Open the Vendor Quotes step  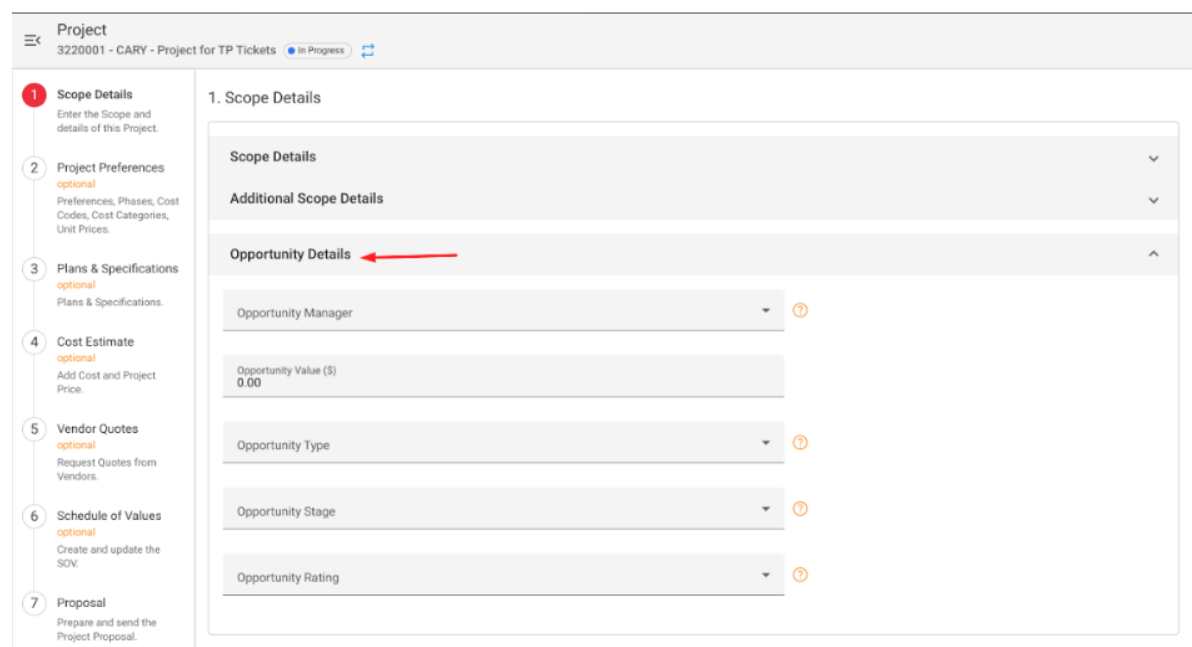pyautogui.click(x=97, y=429)
